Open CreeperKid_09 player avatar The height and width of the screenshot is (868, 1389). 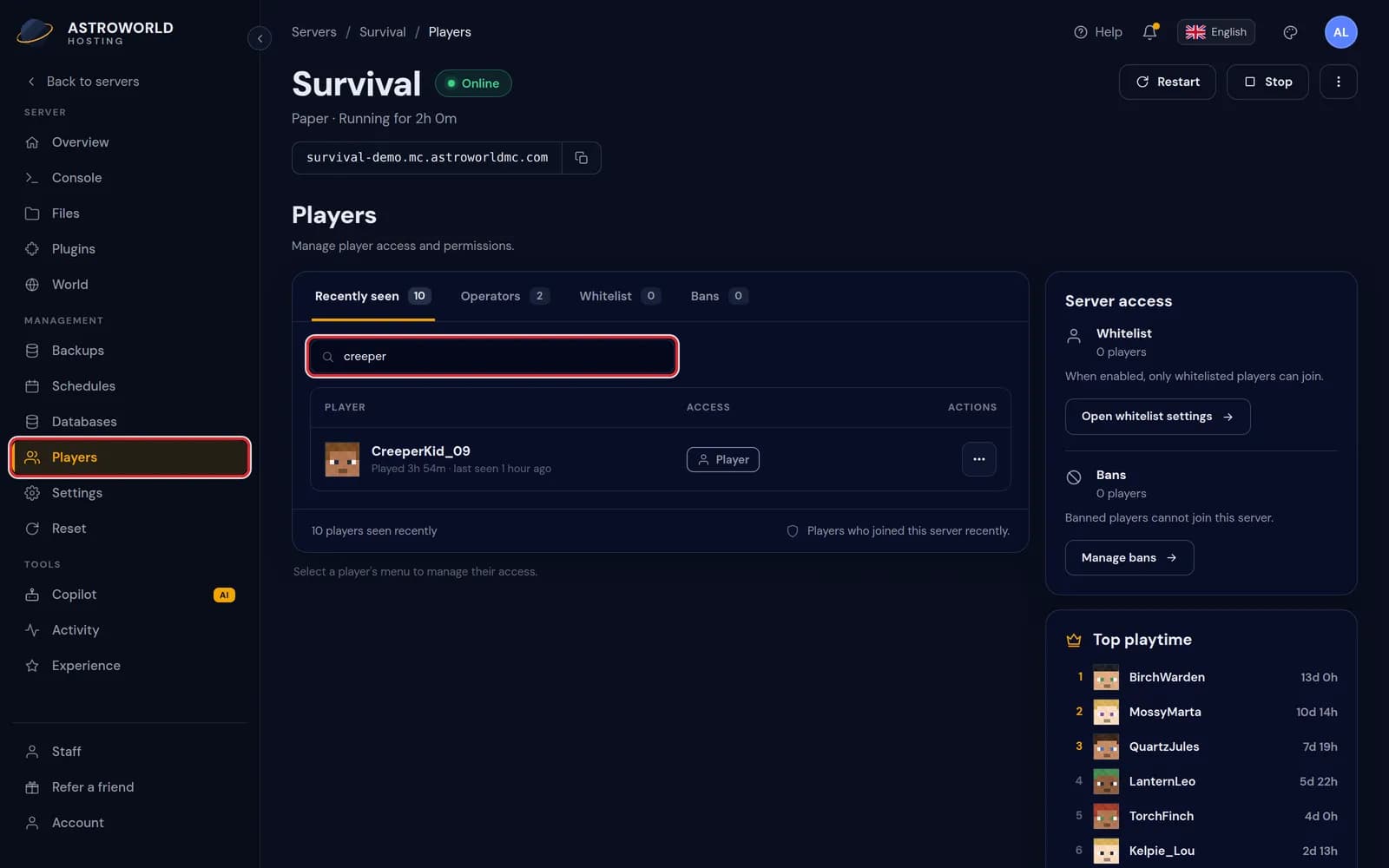click(x=342, y=459)
